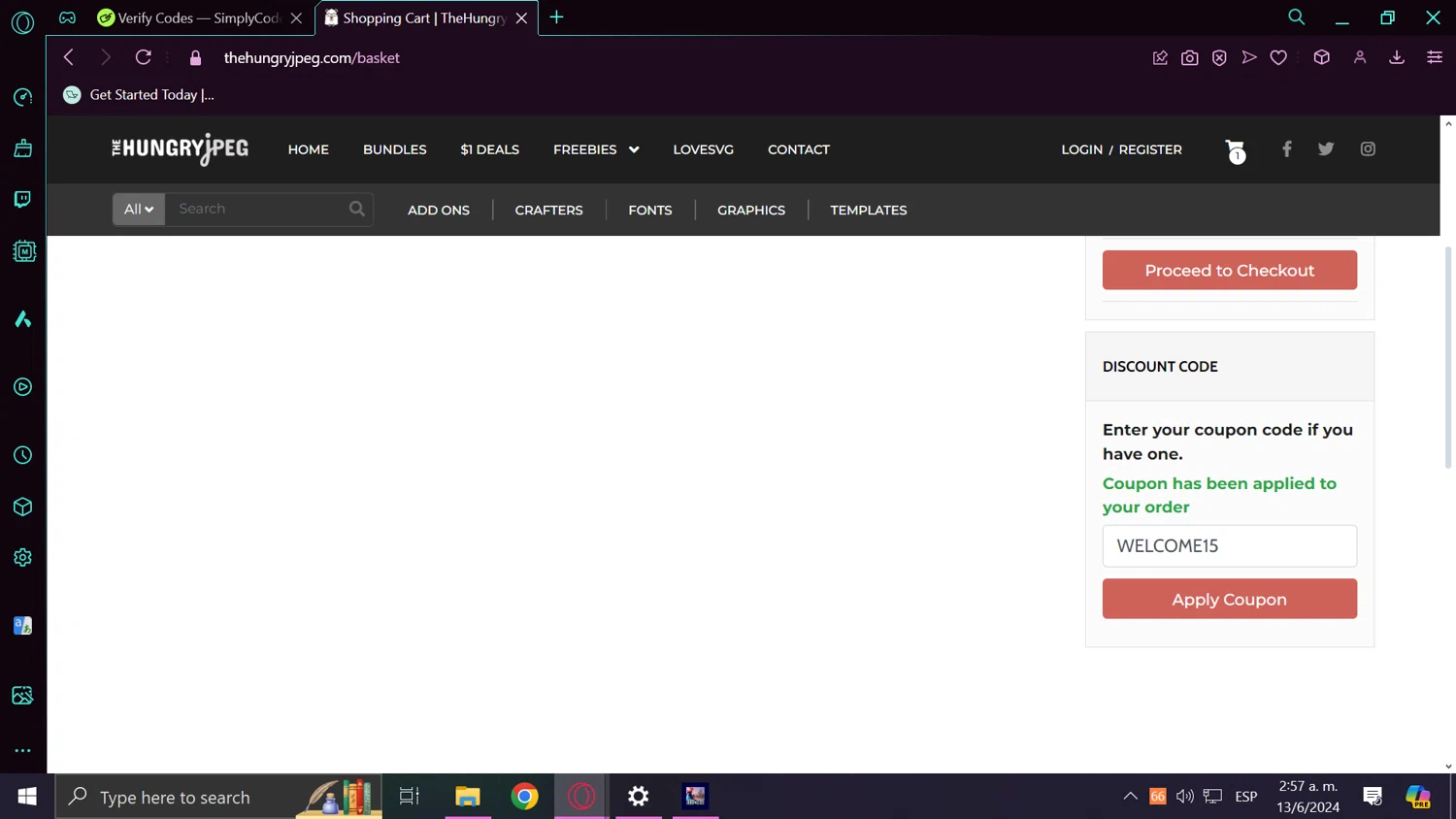Image resolution: width=1456 pixels, height=819 pixels.
Task: Focus the coupon code input field
Action: pyautogui.click(x=1230, y=545)
